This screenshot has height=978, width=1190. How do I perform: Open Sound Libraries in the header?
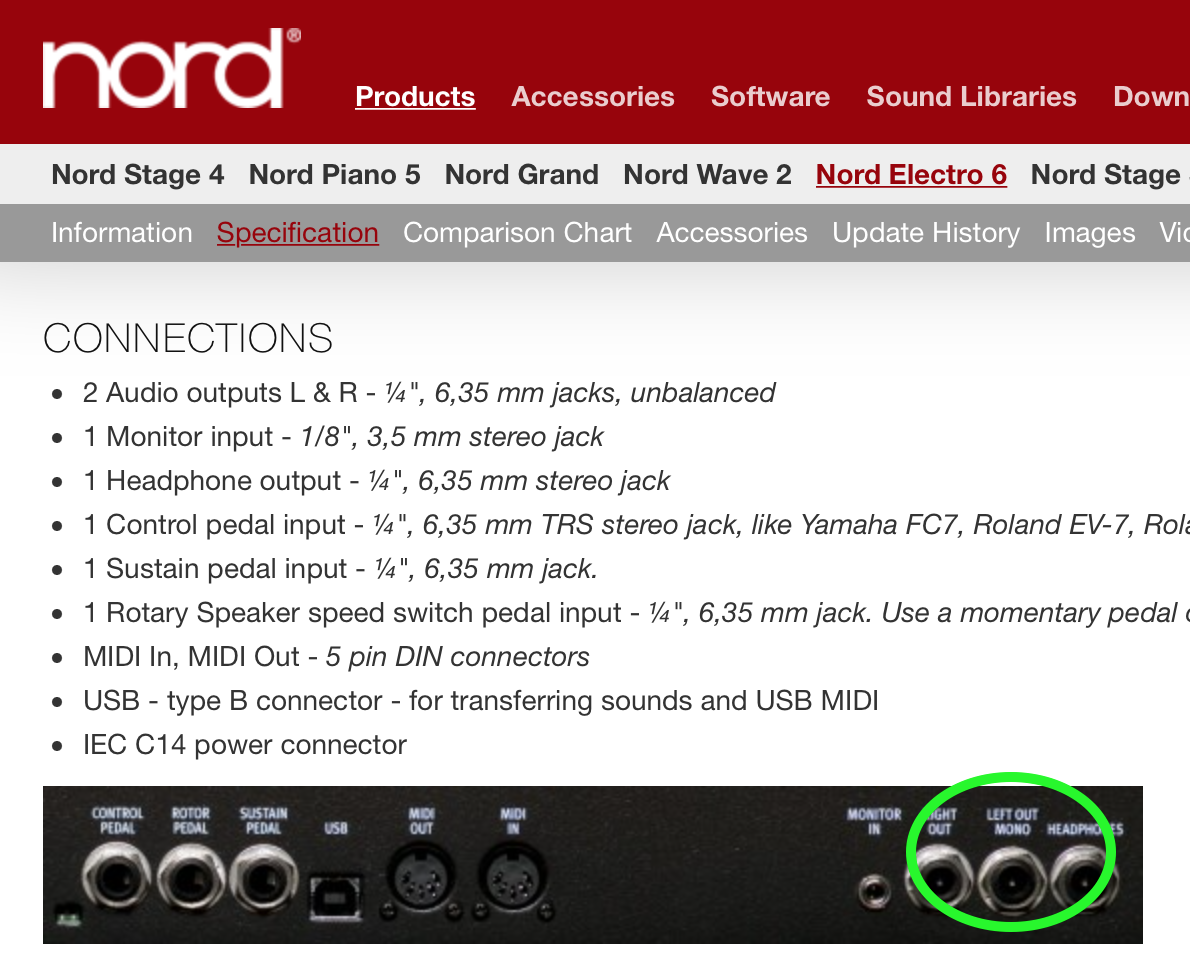tap(971, 96)
